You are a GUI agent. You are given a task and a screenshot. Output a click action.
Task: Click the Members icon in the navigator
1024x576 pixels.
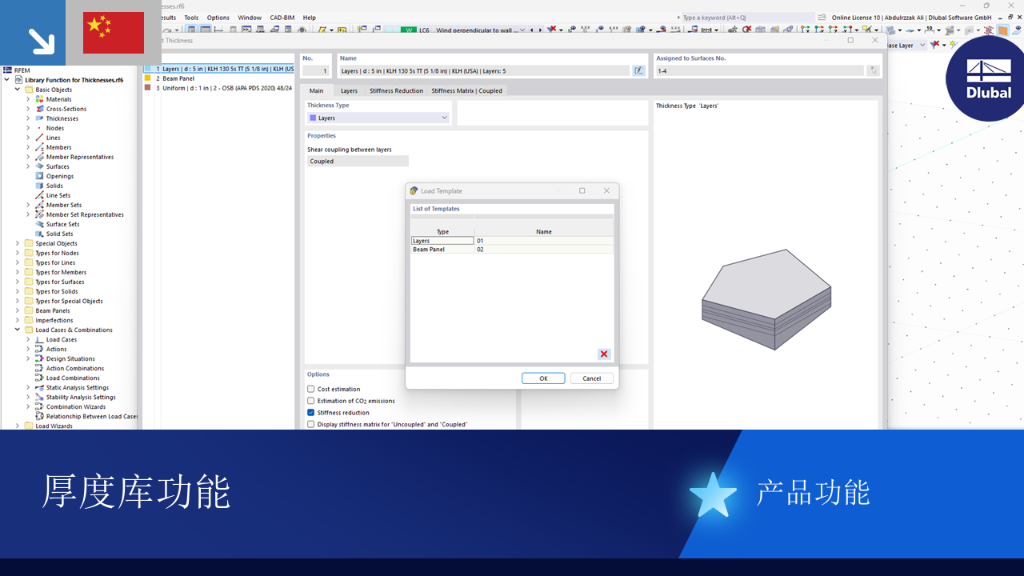(39, 147)
